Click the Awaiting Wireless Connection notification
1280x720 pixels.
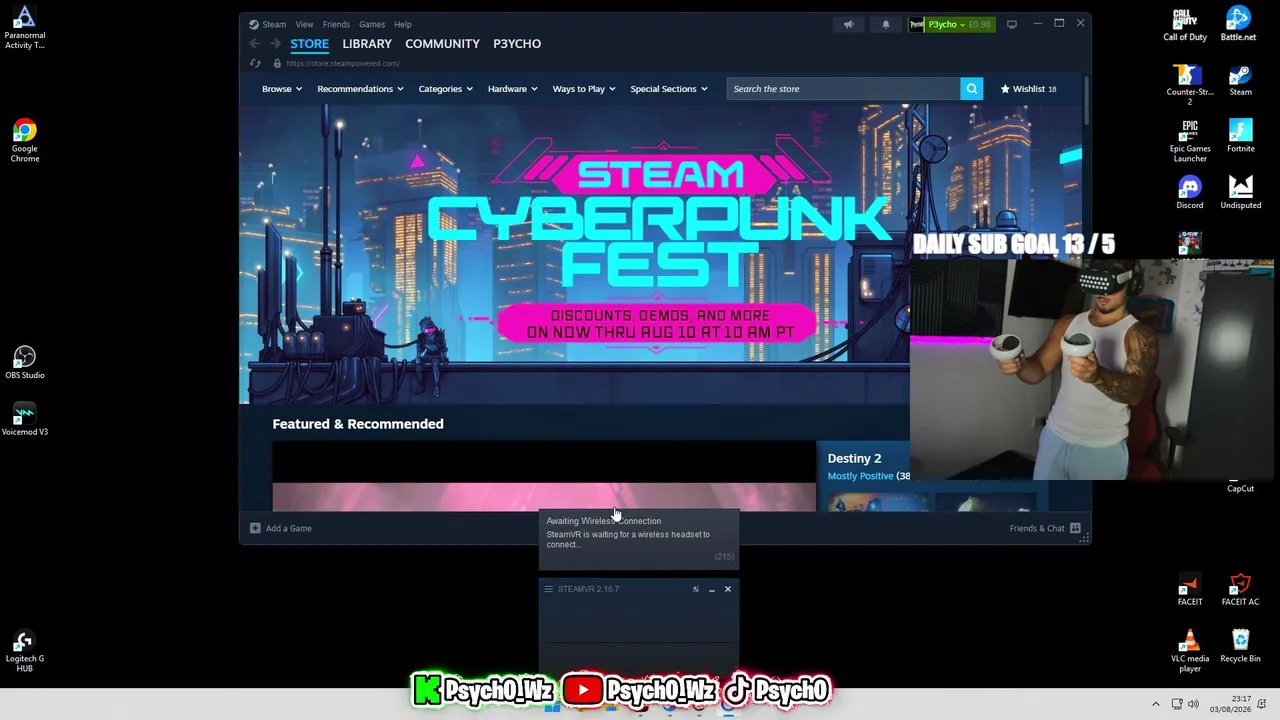pyautogui.click(x=639, y=538)
